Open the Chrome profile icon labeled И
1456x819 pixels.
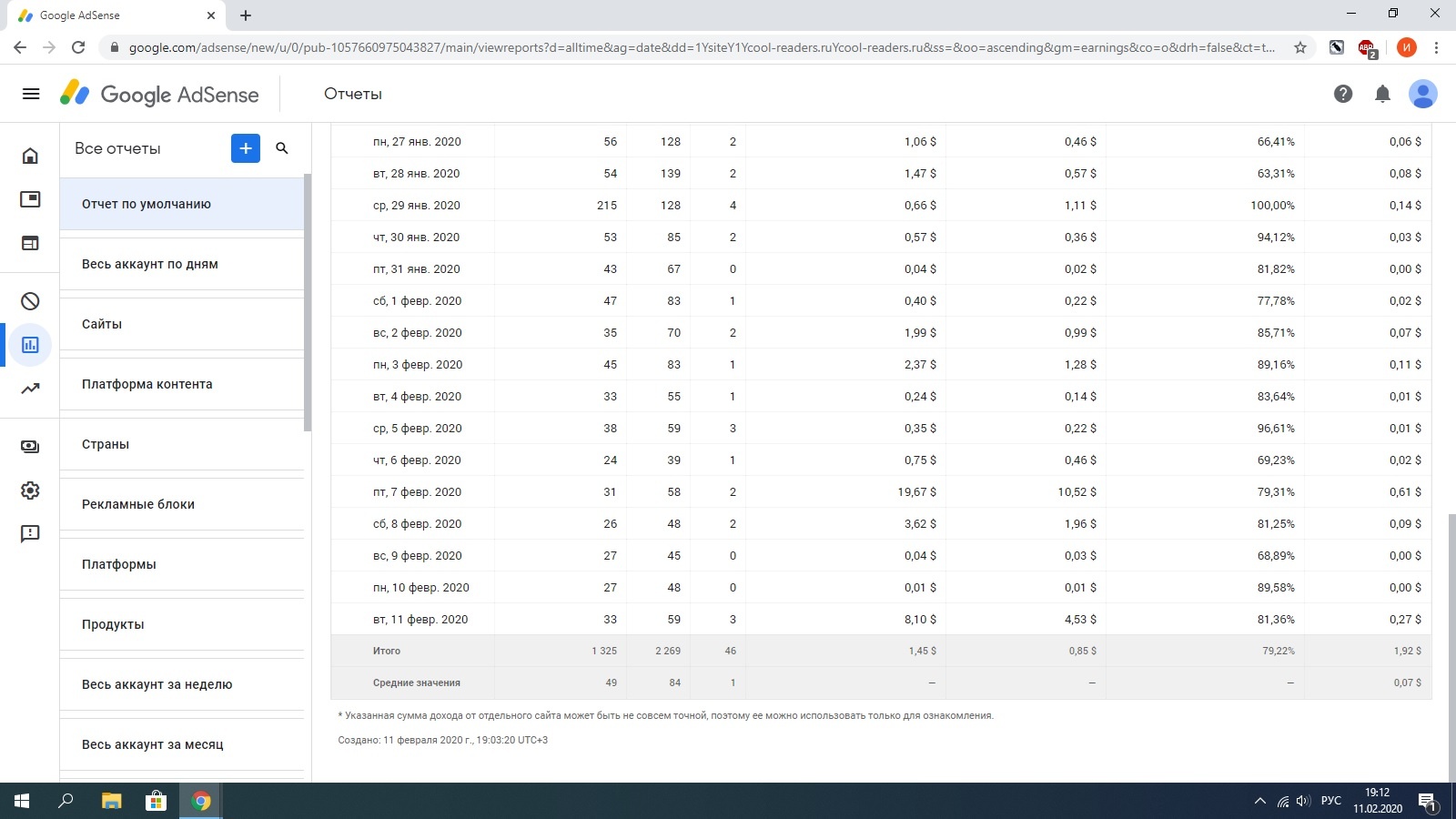(x=1407, y=47)
